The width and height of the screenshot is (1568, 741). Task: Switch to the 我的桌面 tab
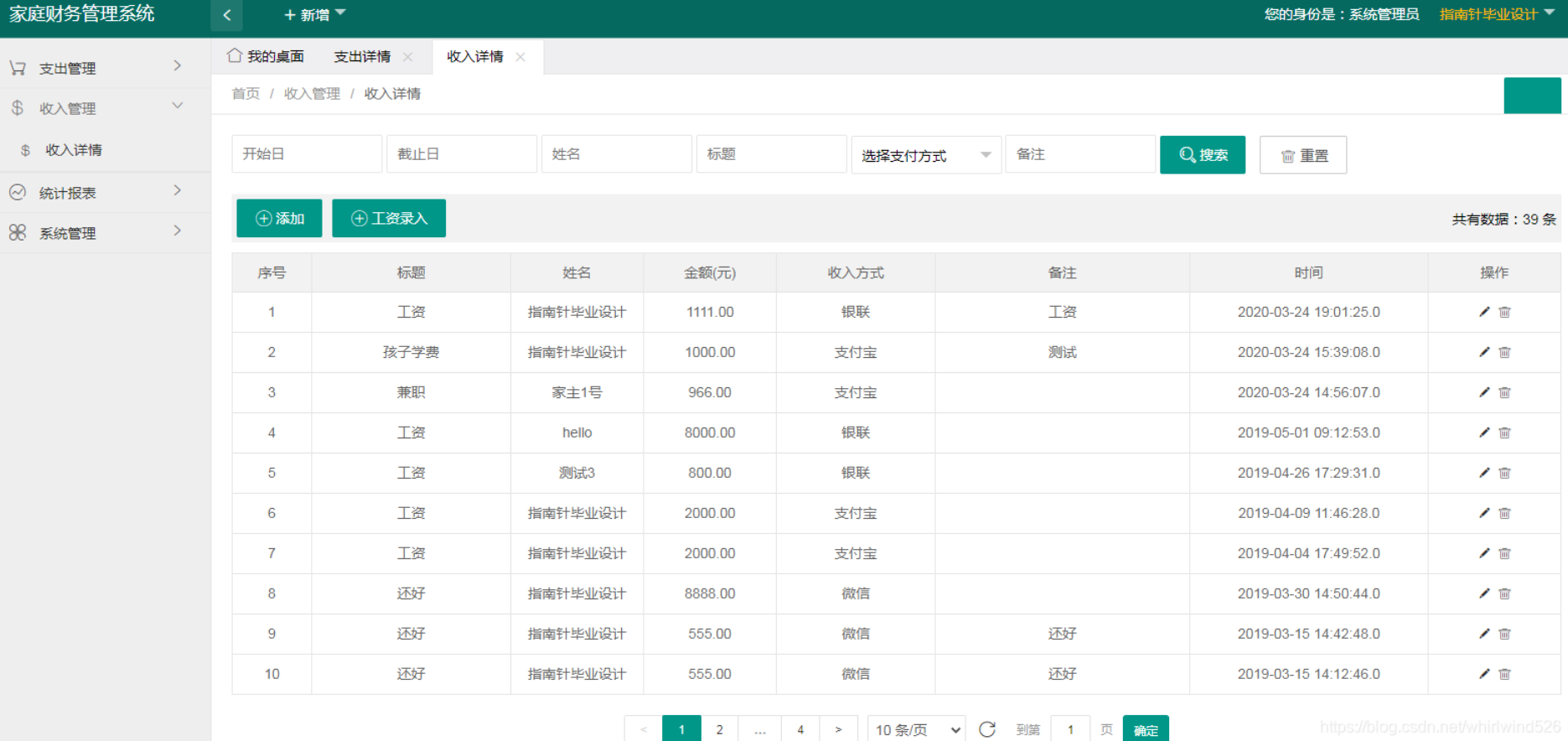tap(266, 56)
